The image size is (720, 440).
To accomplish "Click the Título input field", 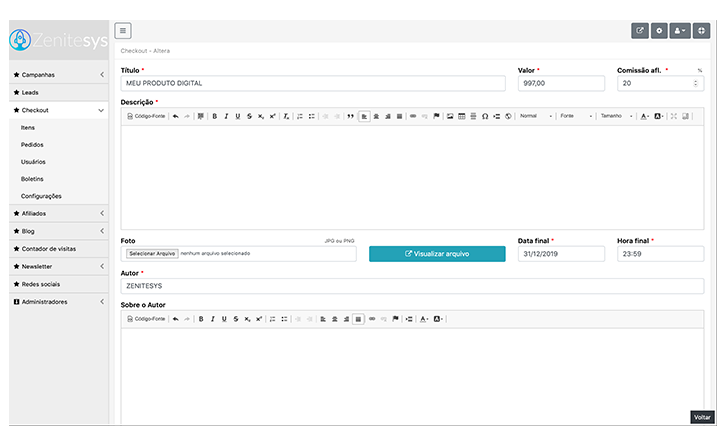I will point(313,84).
